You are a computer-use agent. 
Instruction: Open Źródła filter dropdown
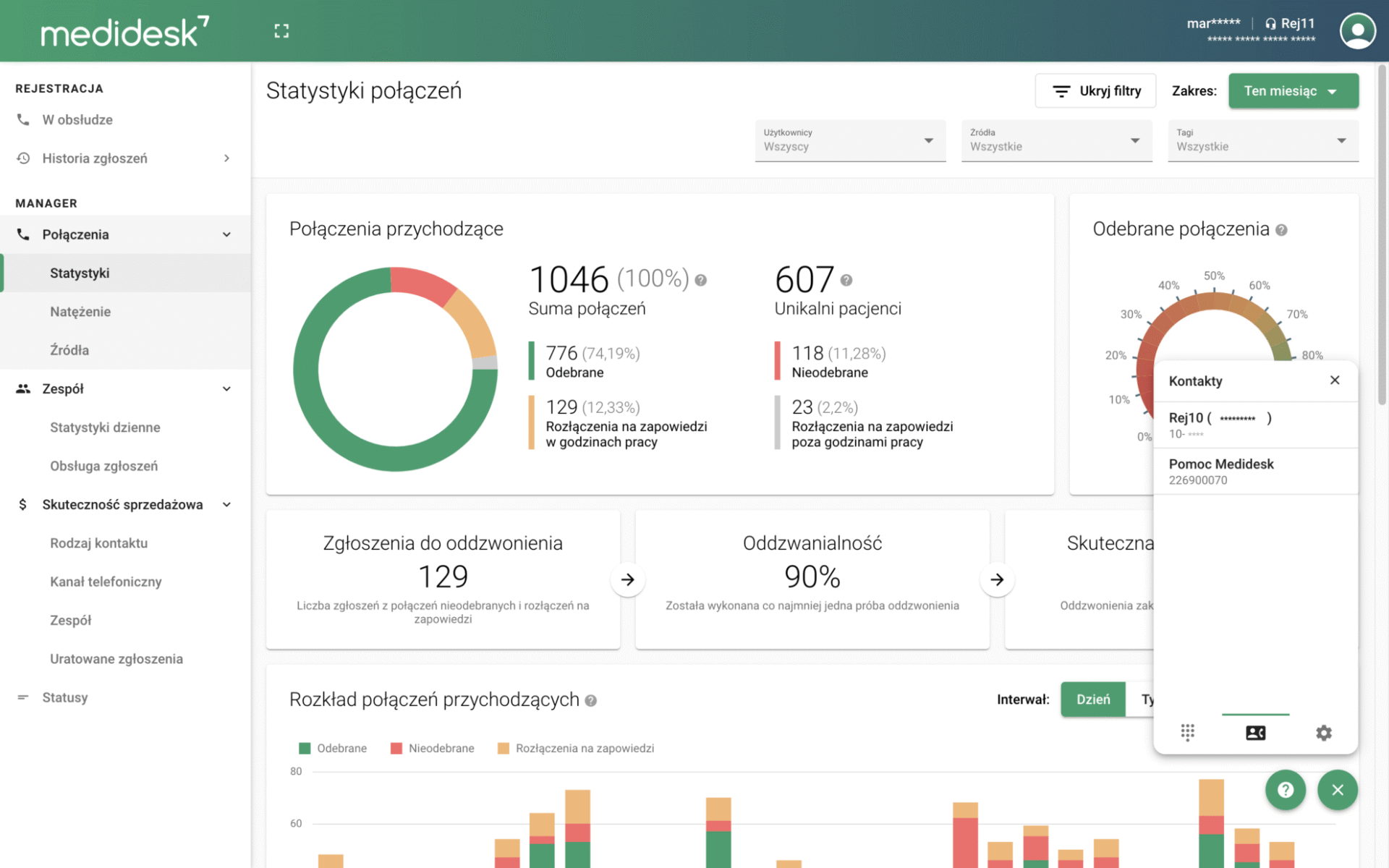click(x=1056, y=140)
